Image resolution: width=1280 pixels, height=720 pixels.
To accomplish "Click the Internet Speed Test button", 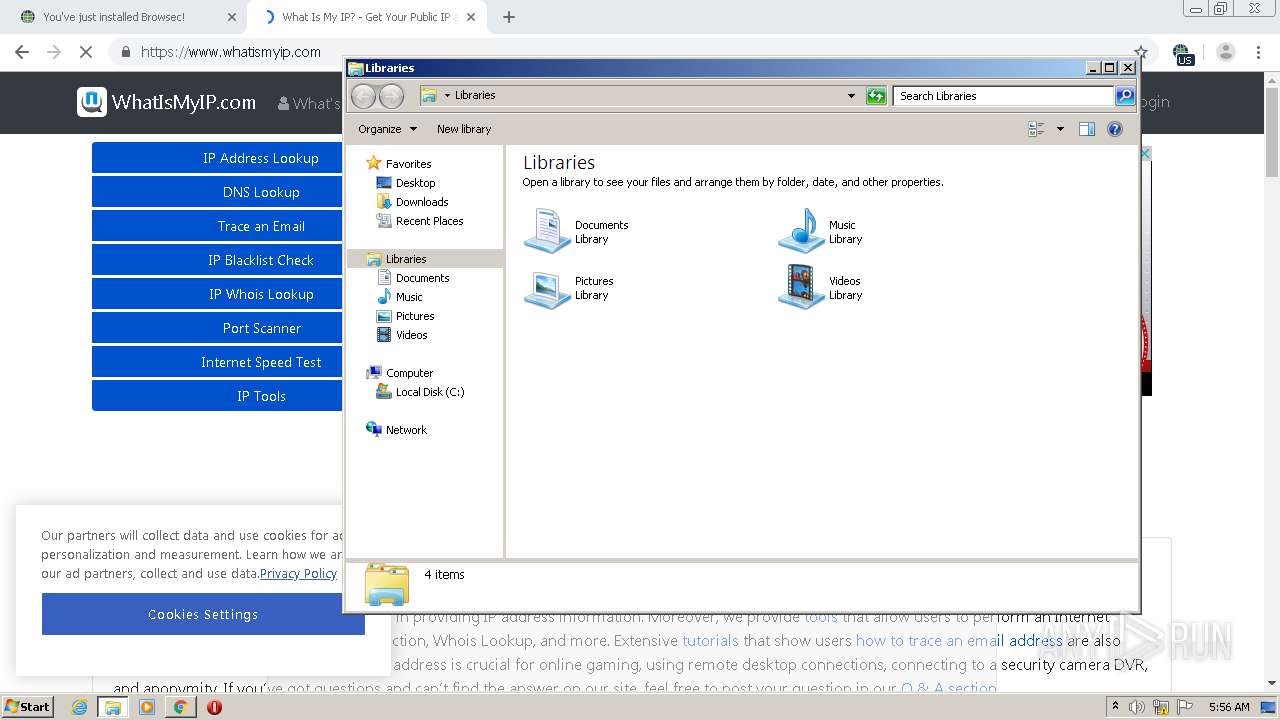I will point(261,362).
